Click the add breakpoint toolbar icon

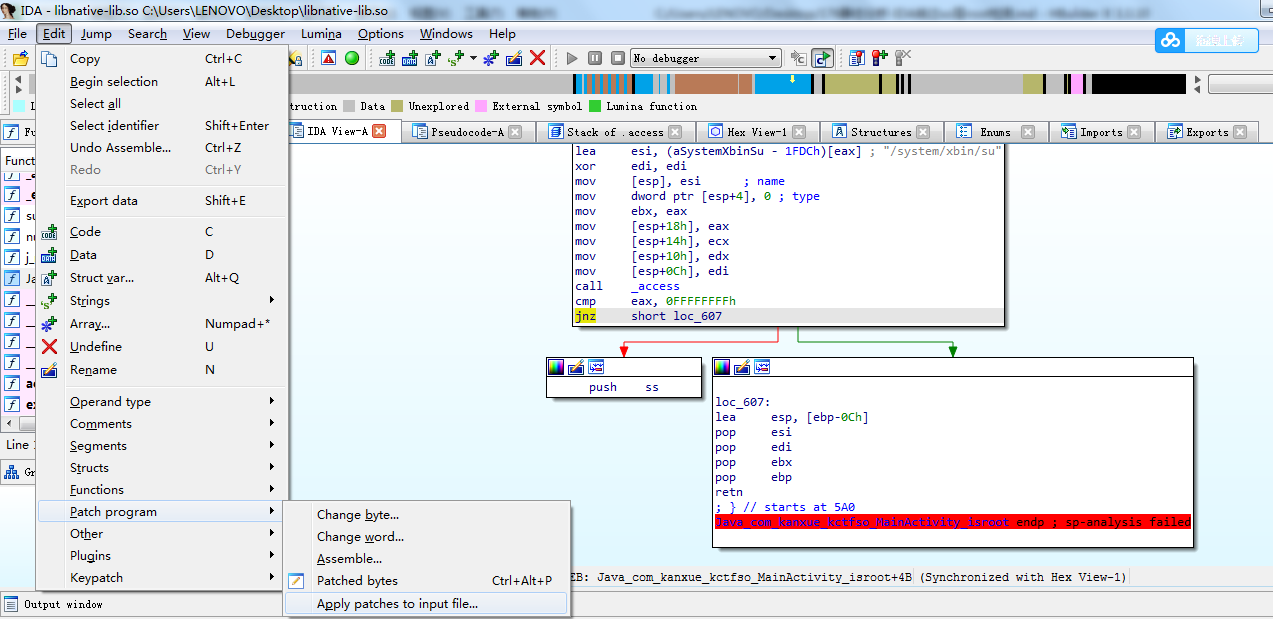(x=880, y=58)
